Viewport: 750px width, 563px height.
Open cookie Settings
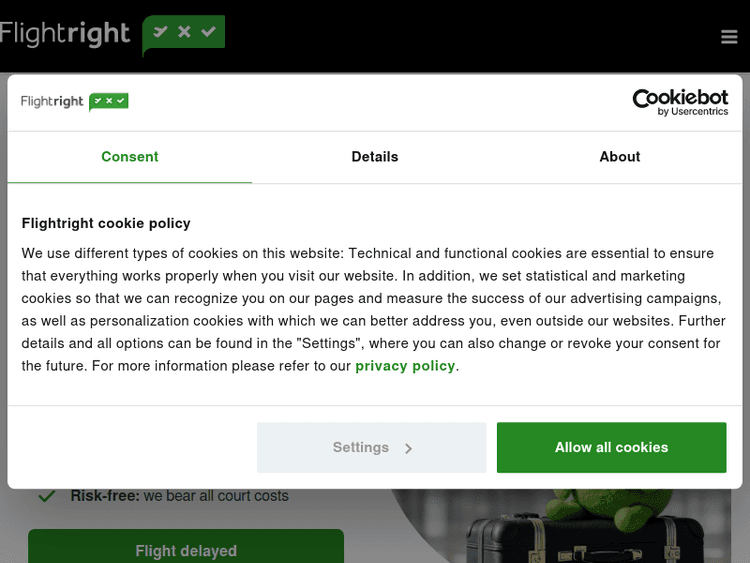[361, 448]
